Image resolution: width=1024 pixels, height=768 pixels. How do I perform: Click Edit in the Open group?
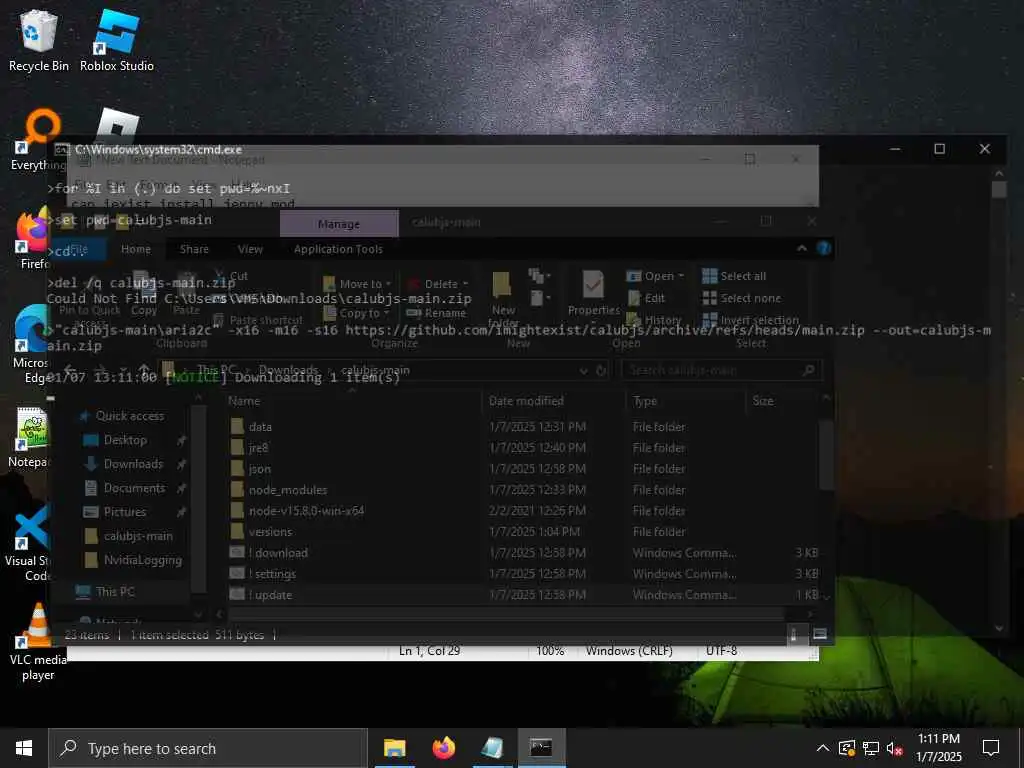click(x=647, y=298)
